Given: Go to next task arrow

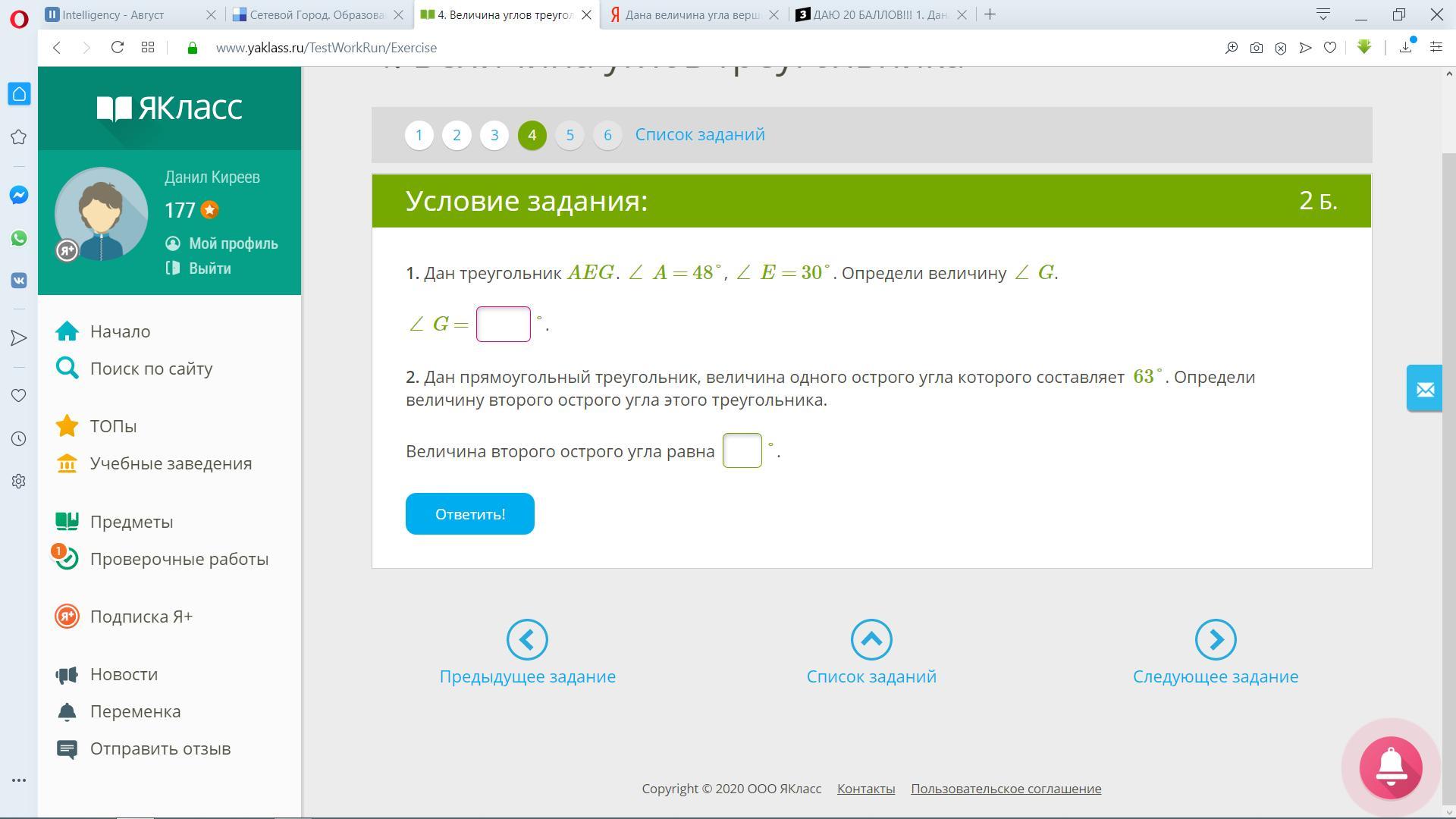Looking at the screenshot, I should pos(1215,640).
